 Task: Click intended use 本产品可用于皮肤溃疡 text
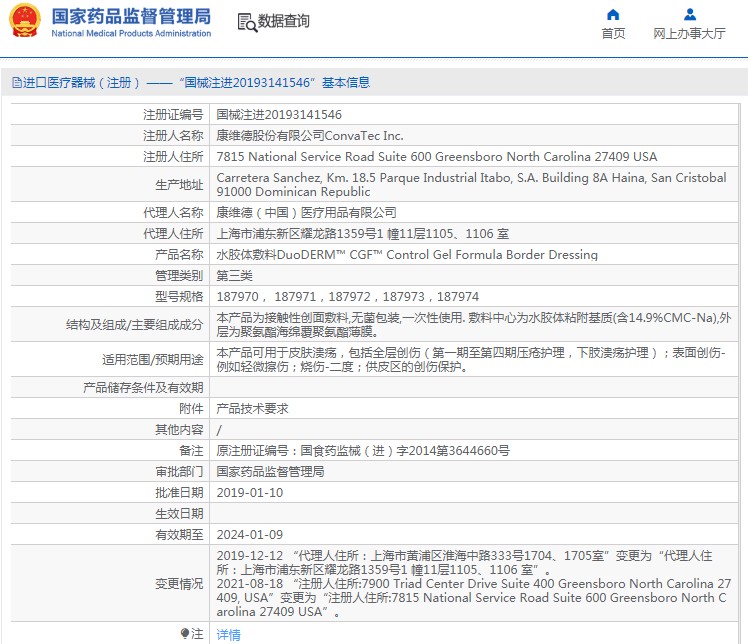[x=471, y=360]
